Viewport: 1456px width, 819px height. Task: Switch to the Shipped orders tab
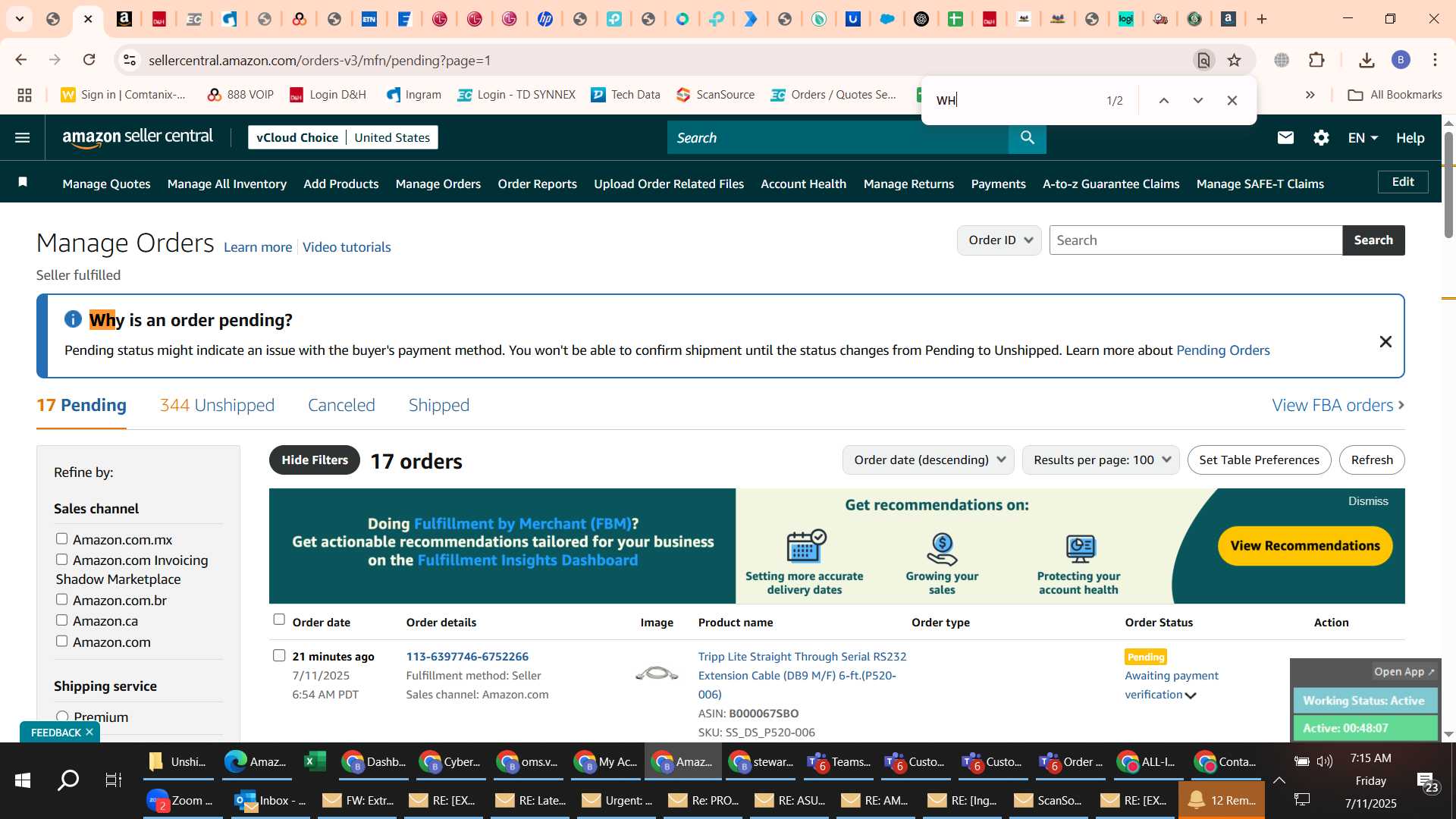click(x=439, y=405)
